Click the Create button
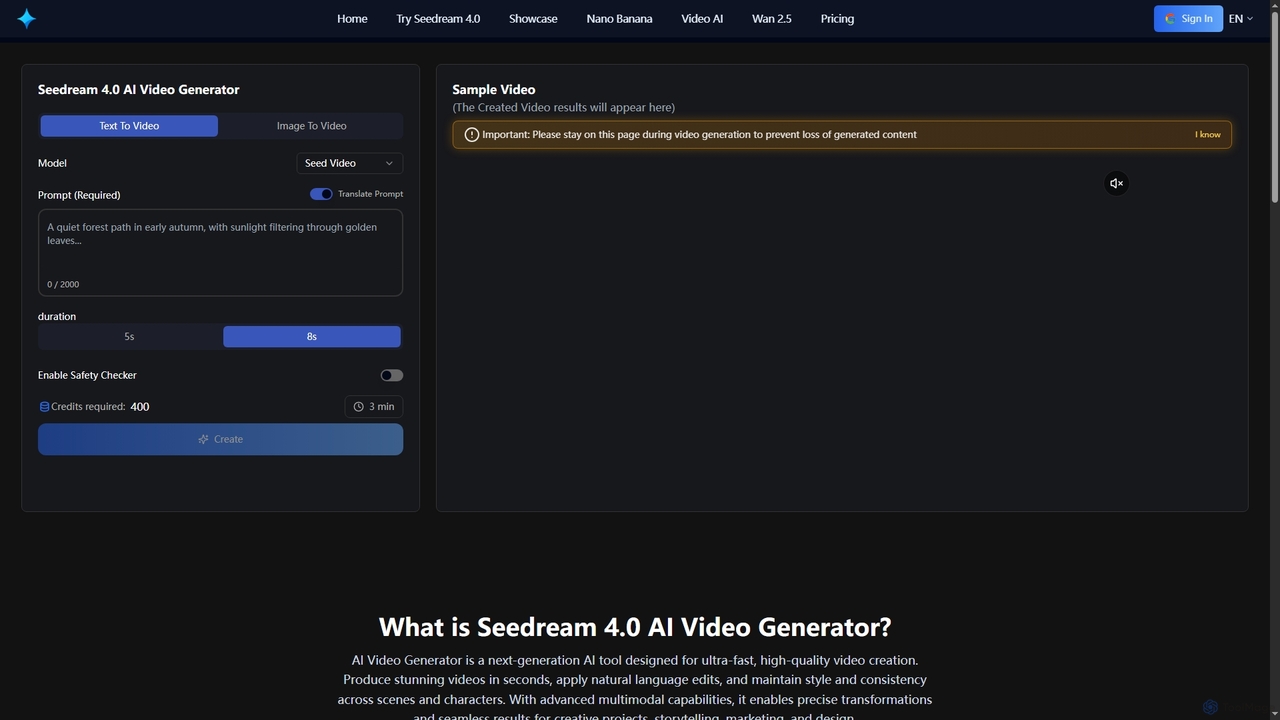Screen dimensions: 1280x720 coord(221,439)
